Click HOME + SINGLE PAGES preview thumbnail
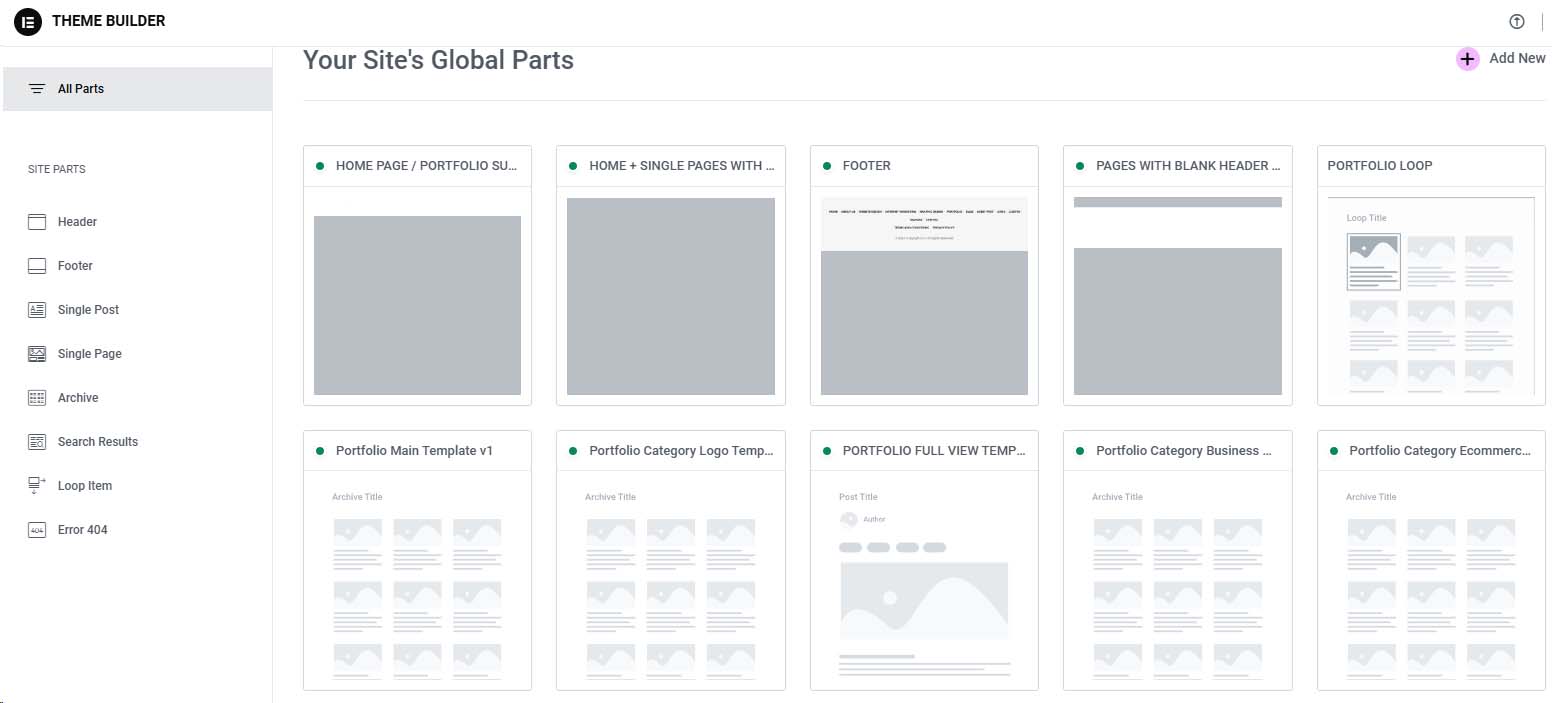Viewport: 1552px width, 703px height. [671, 296]
